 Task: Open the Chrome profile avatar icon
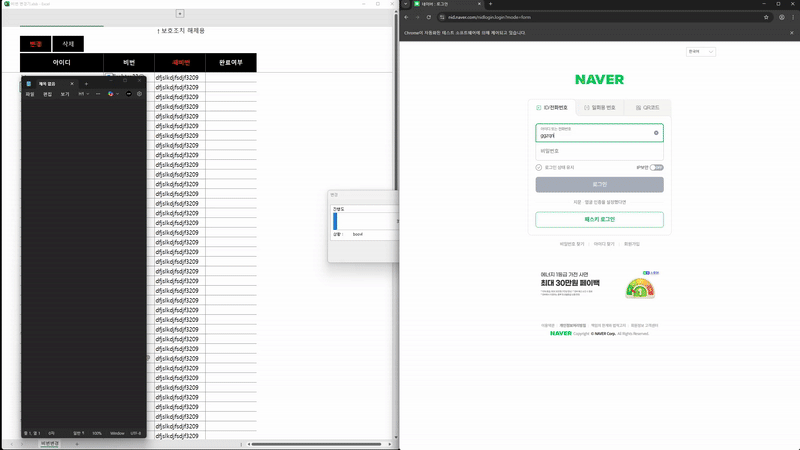click(x=782, y=17)
